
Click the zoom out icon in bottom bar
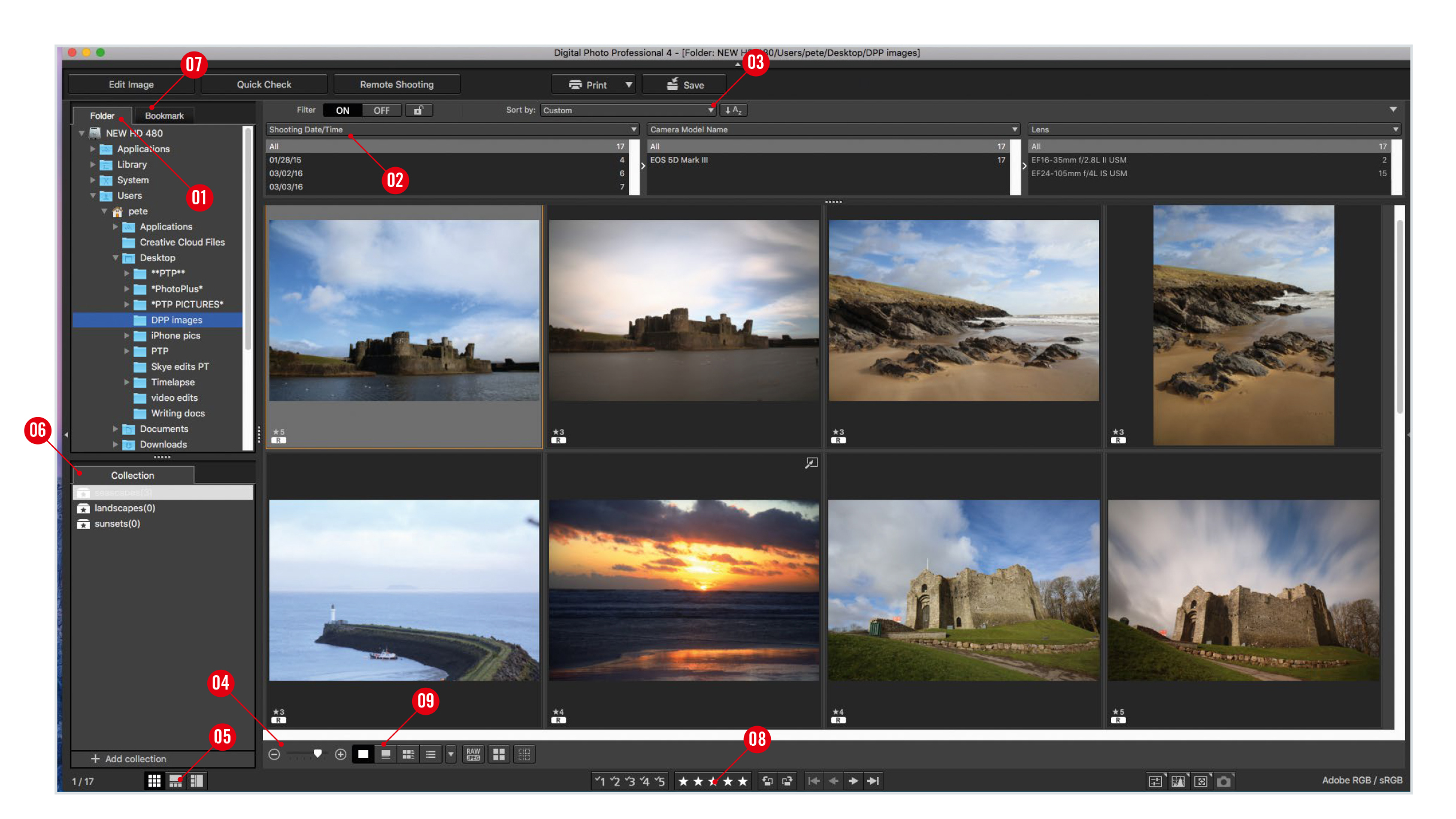coord(275,753)
